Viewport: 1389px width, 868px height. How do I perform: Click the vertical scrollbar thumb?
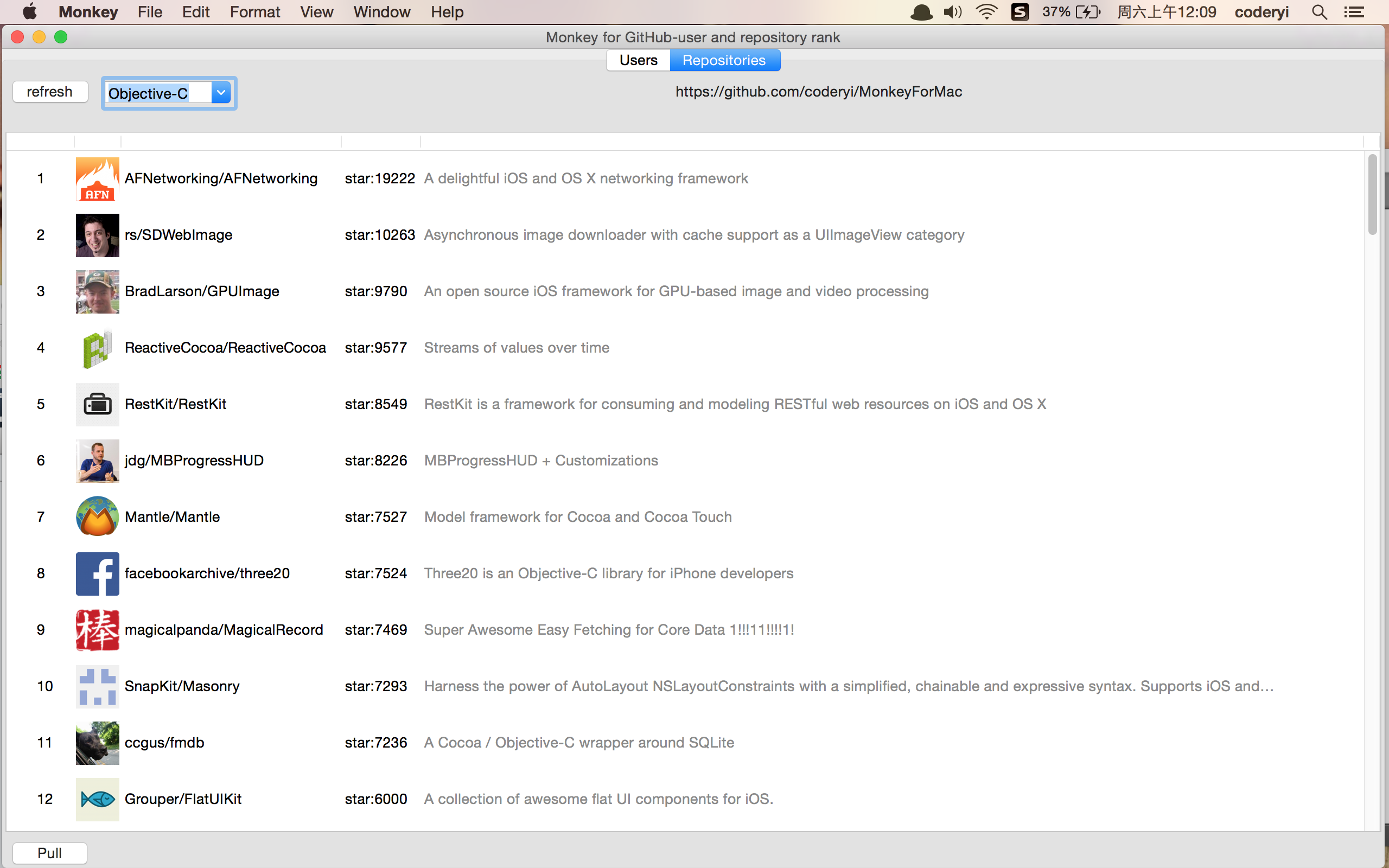[x=1372, y=194]
